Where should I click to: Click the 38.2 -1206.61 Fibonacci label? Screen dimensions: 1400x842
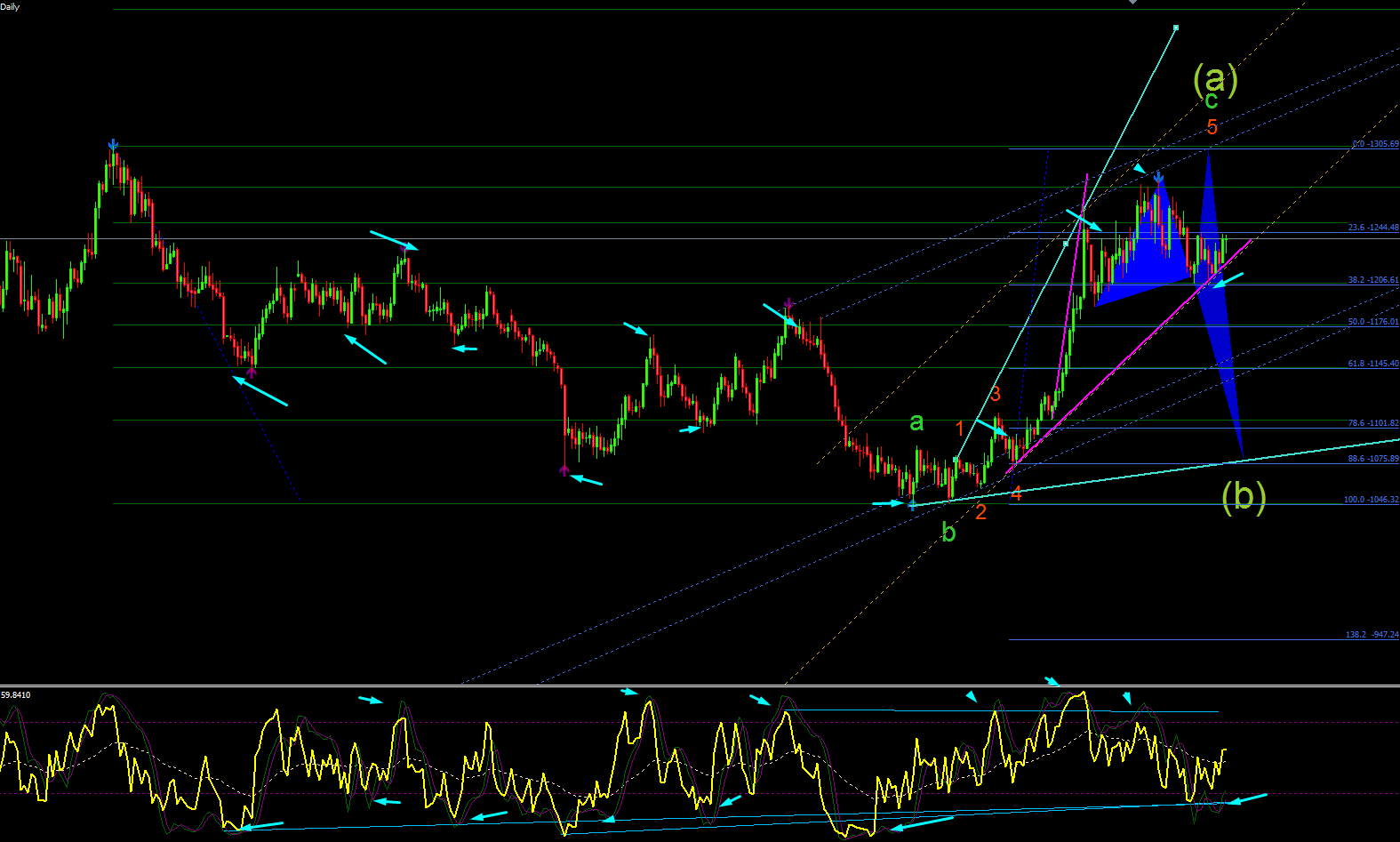pos(1373,280)
